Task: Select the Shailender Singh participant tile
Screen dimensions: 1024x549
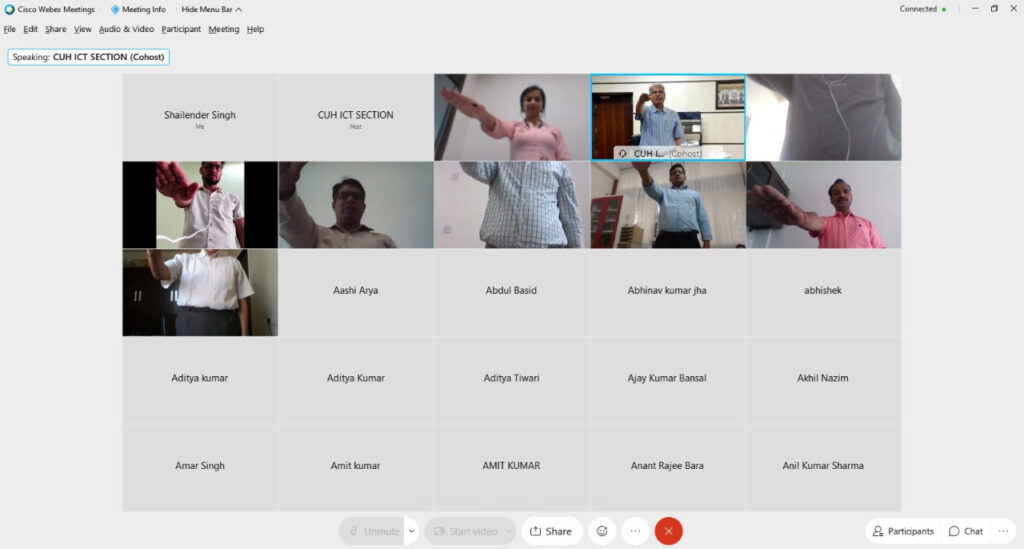Action: point(200,117)
